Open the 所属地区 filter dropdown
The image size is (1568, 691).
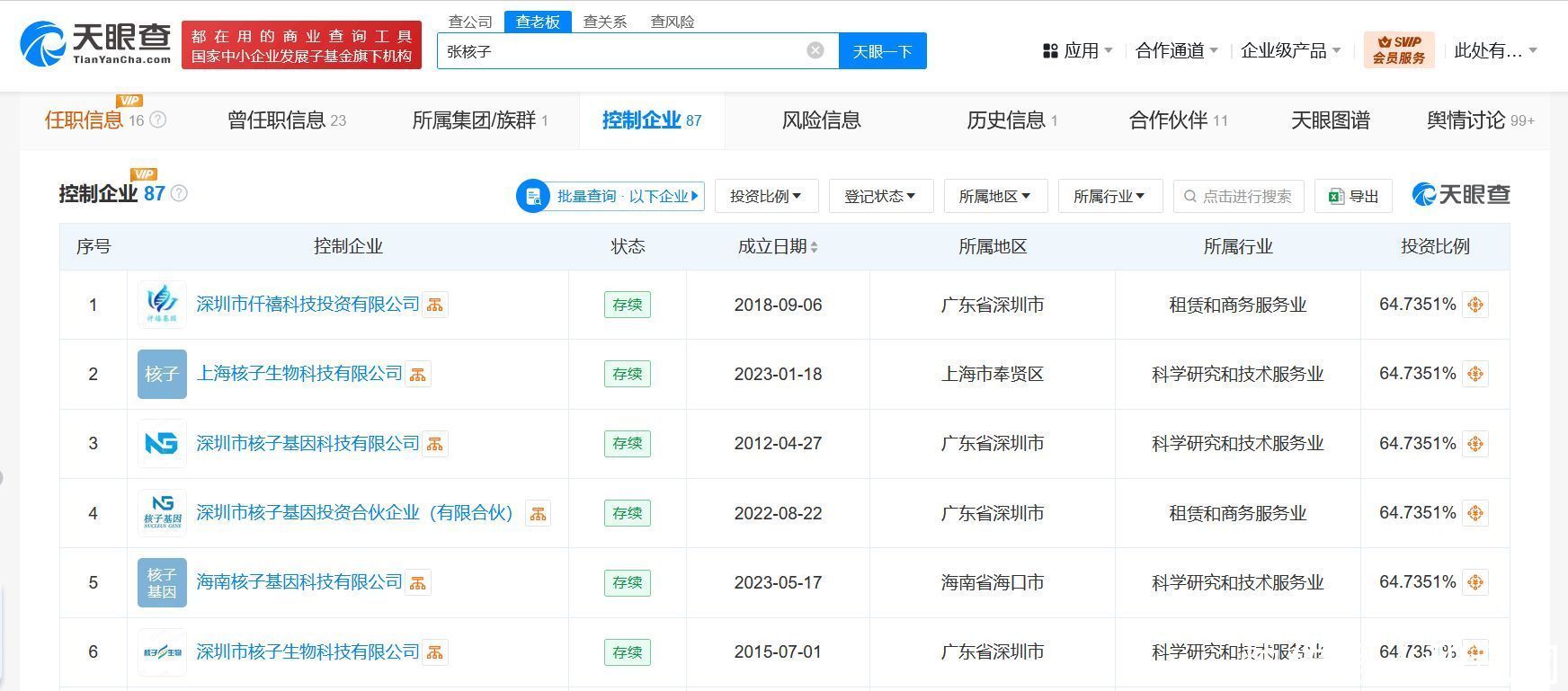pos(995,196)
